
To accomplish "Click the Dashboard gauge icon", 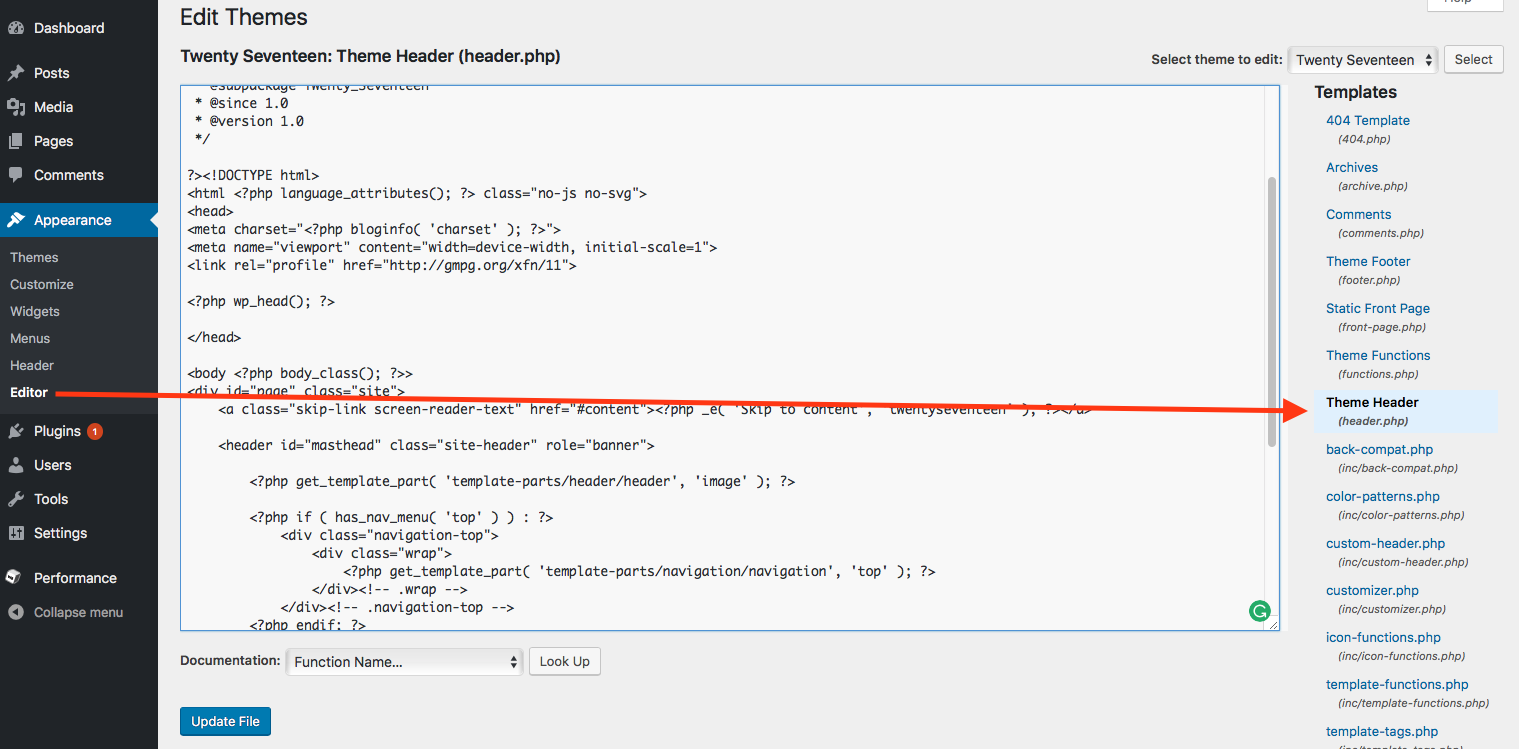I will click(x=16, y=28).
